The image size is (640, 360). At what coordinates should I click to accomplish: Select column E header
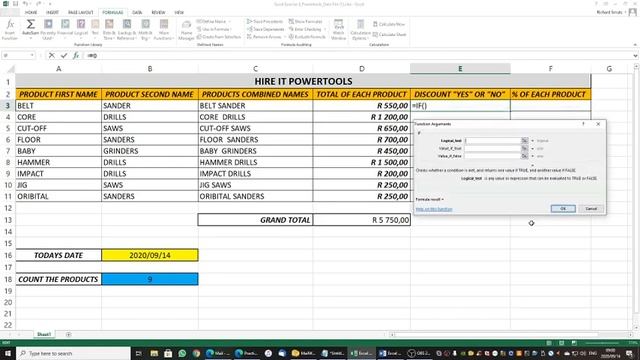coord(460,69)
